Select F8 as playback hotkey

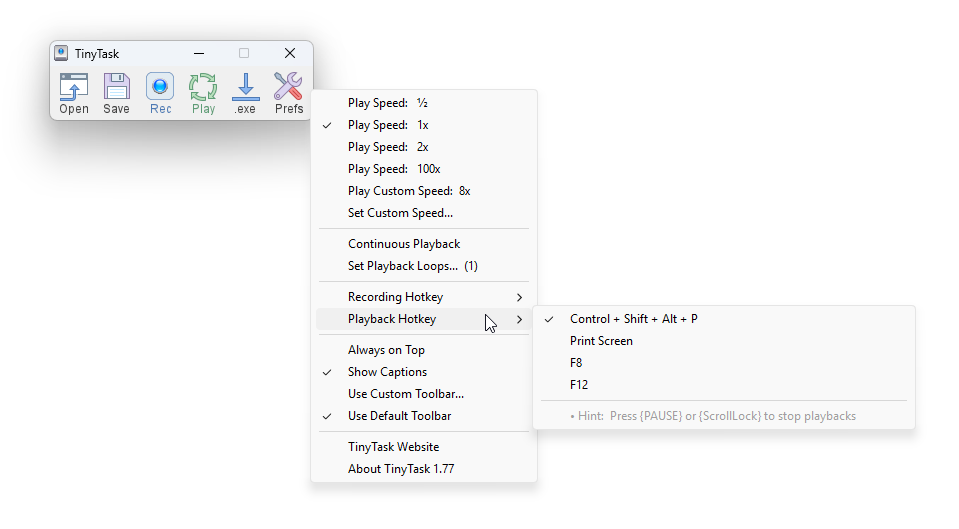point(724,363)
